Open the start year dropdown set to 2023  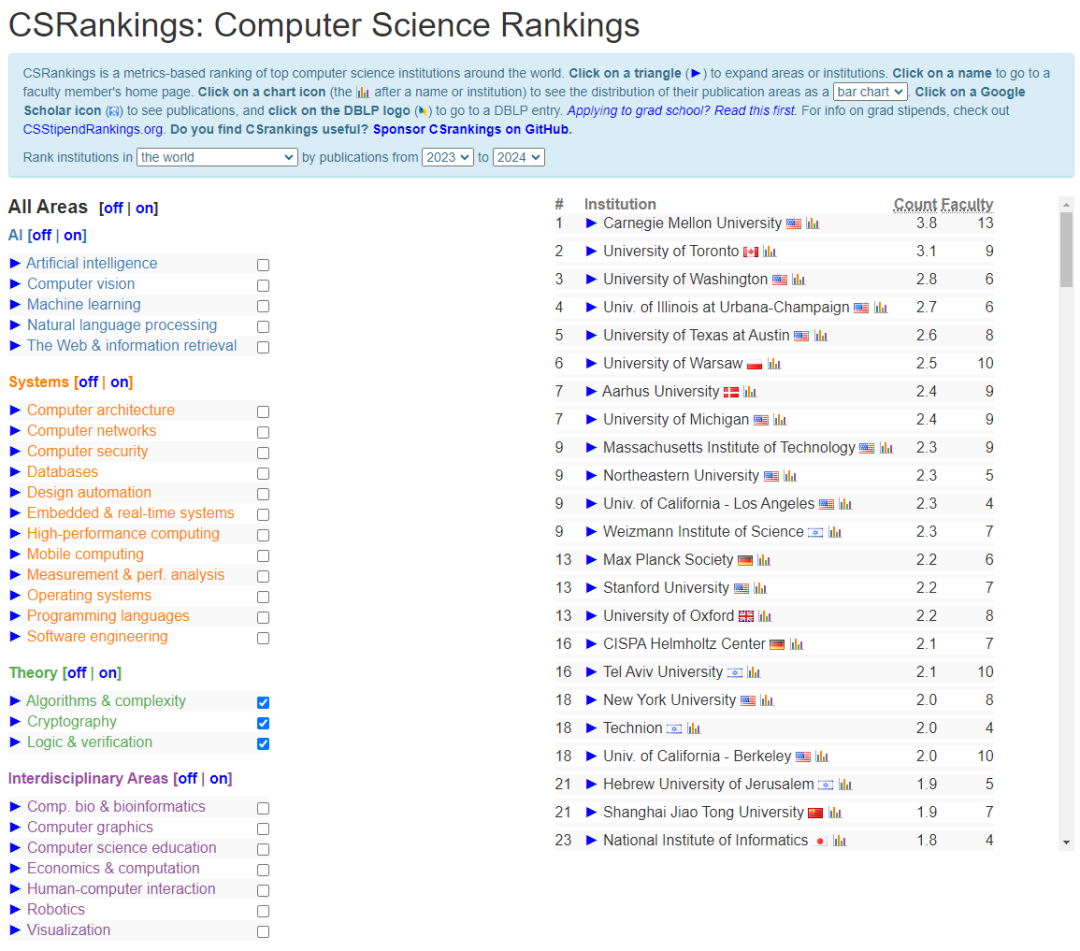[447, 157]
